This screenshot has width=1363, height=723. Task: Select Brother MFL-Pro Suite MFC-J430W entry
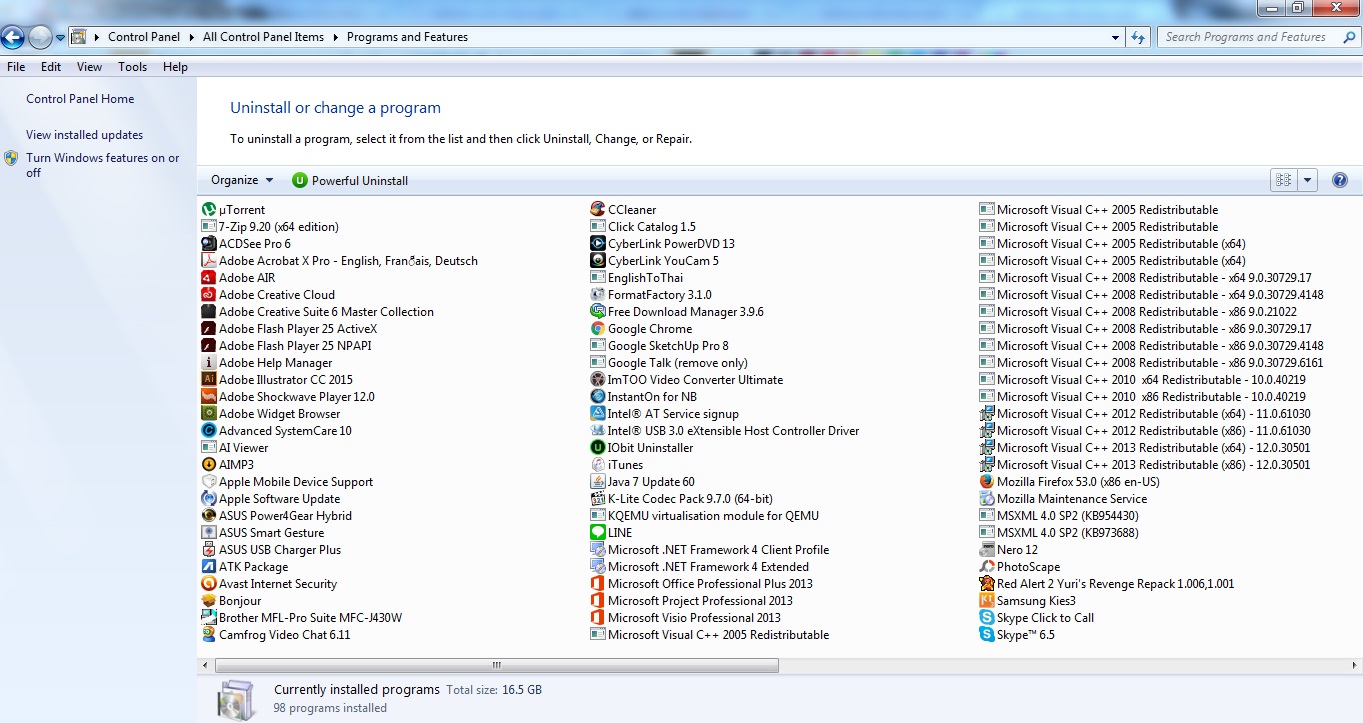pyautogui.click(x=302, y=618)
